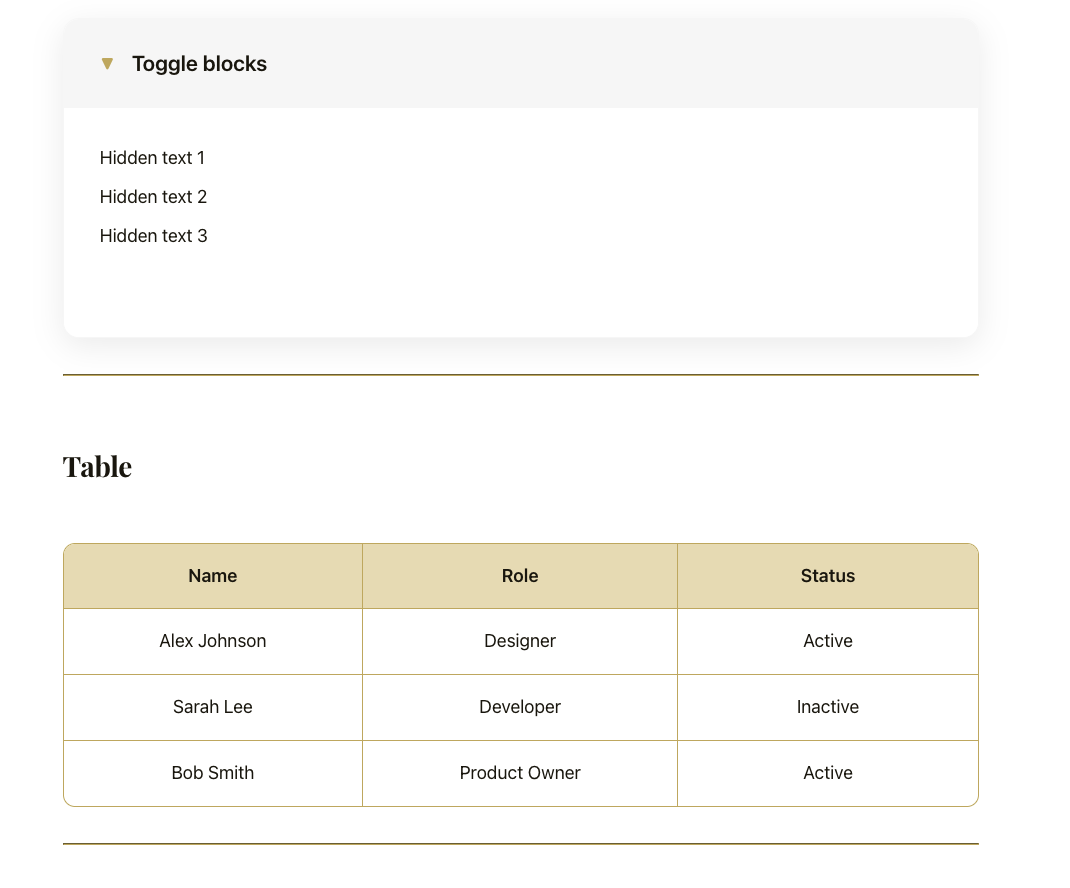Click the Role column header
This screenshot has height=888, width=1070.
(520, 576)
